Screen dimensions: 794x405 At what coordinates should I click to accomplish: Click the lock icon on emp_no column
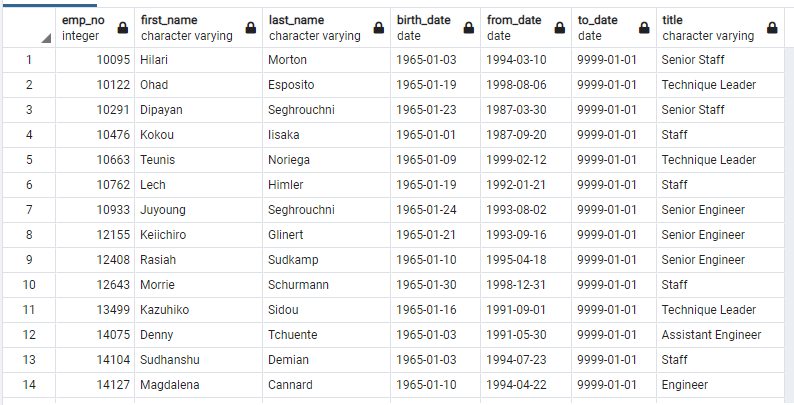click(123, 28)
